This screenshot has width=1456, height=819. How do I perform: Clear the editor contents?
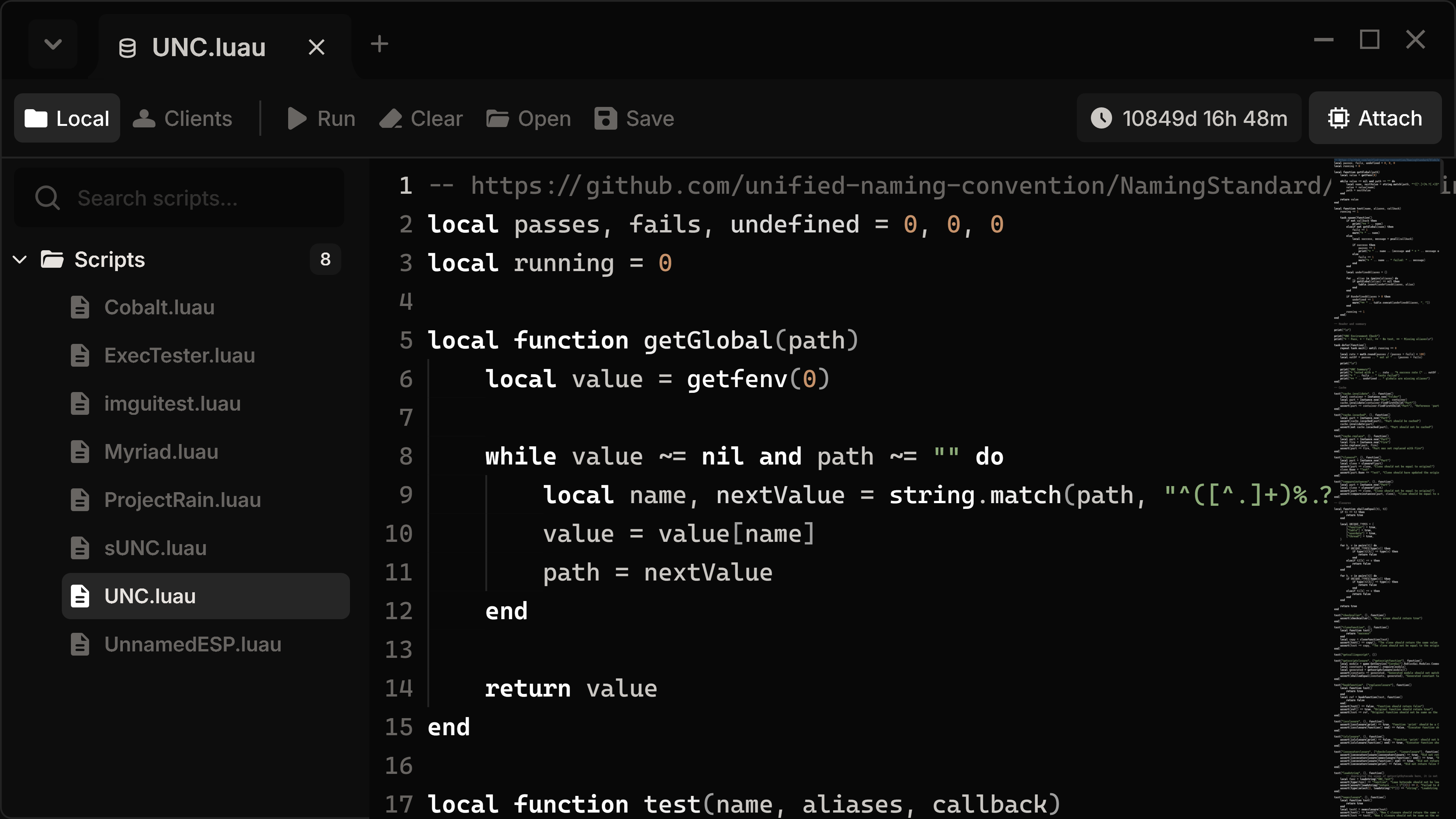420,118
